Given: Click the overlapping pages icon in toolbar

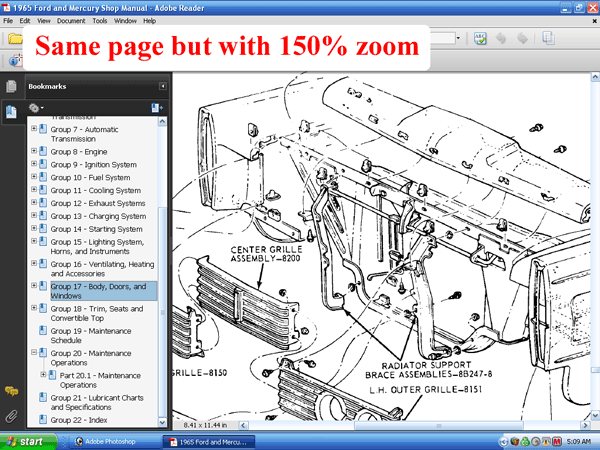Looking at the screenshot, I should 548,38.
